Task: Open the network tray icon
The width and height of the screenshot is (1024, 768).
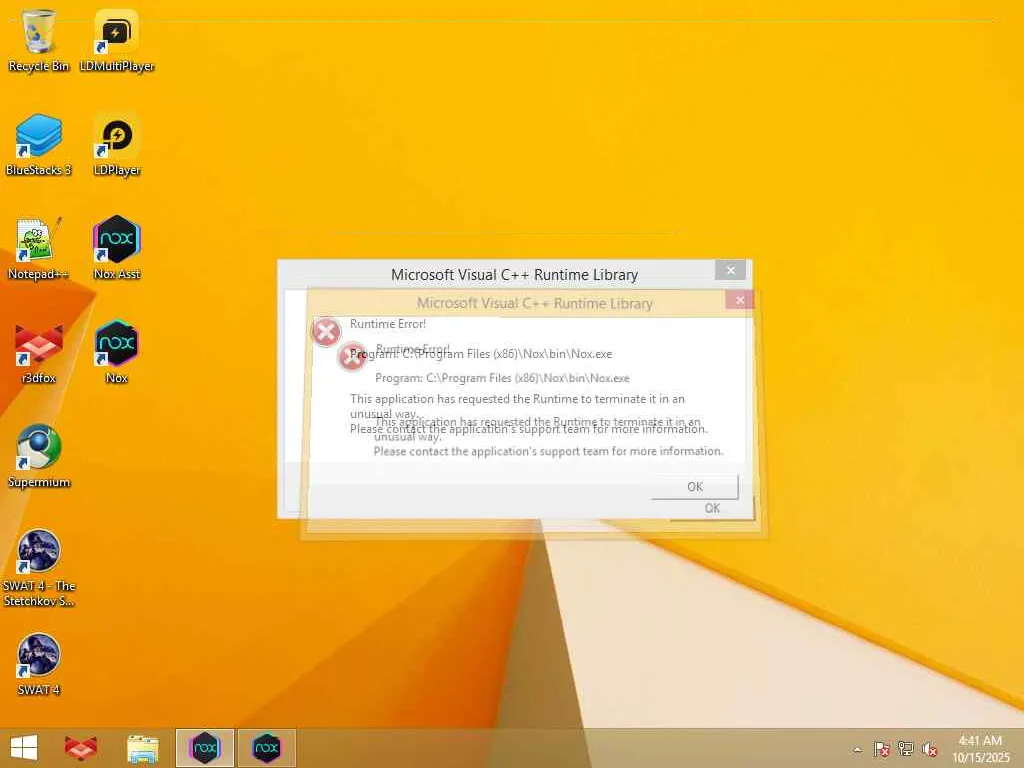Action: [906, 749]
